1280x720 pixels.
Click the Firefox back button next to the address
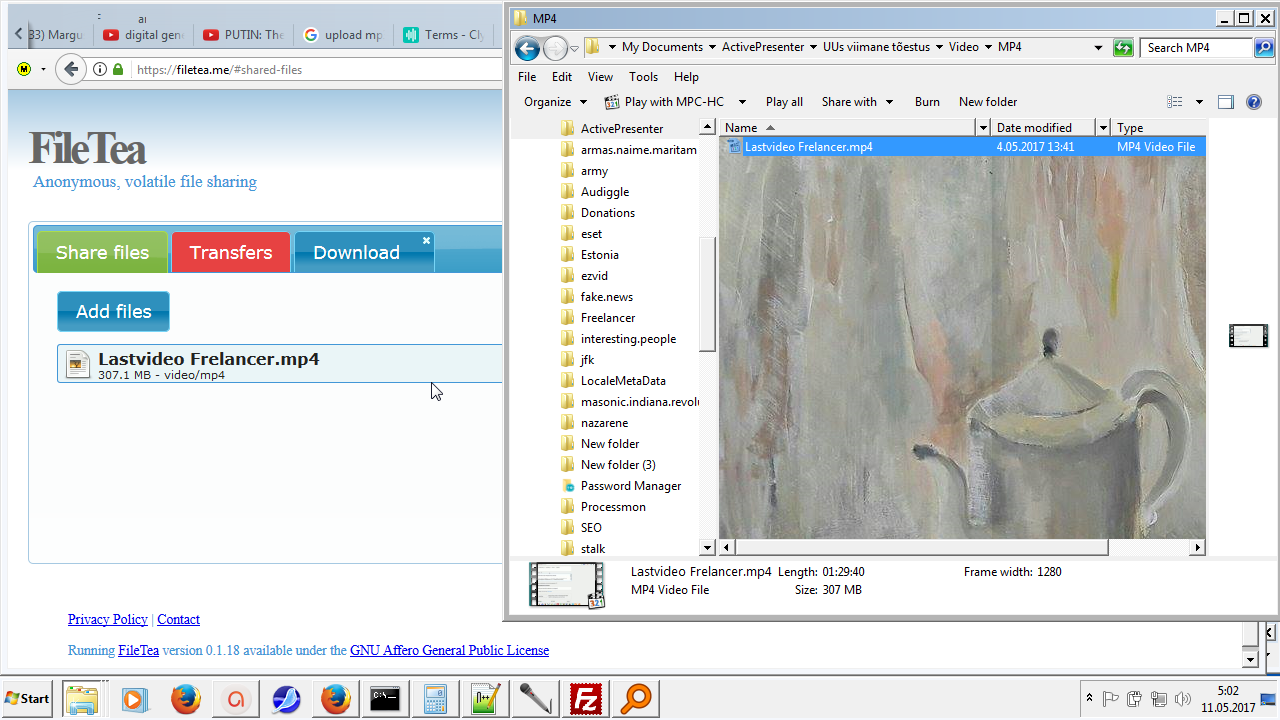point(70,69)
